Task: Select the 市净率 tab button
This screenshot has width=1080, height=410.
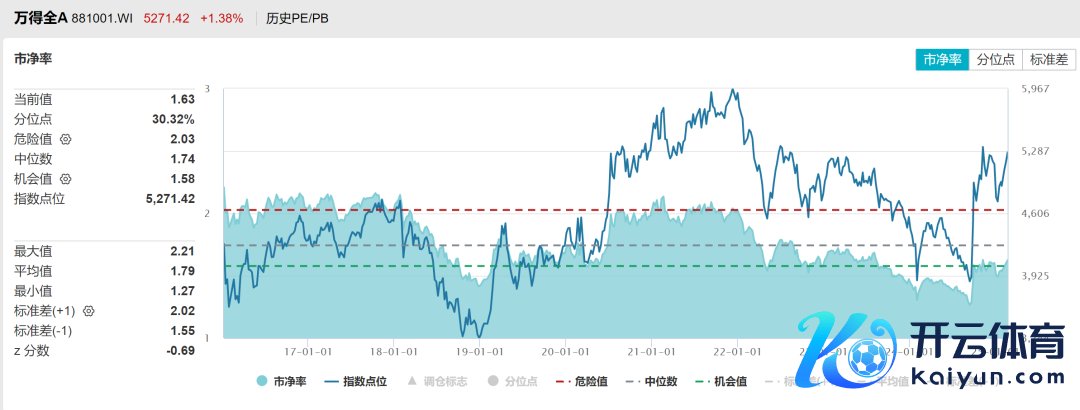Action: click(x=943, y=60)
